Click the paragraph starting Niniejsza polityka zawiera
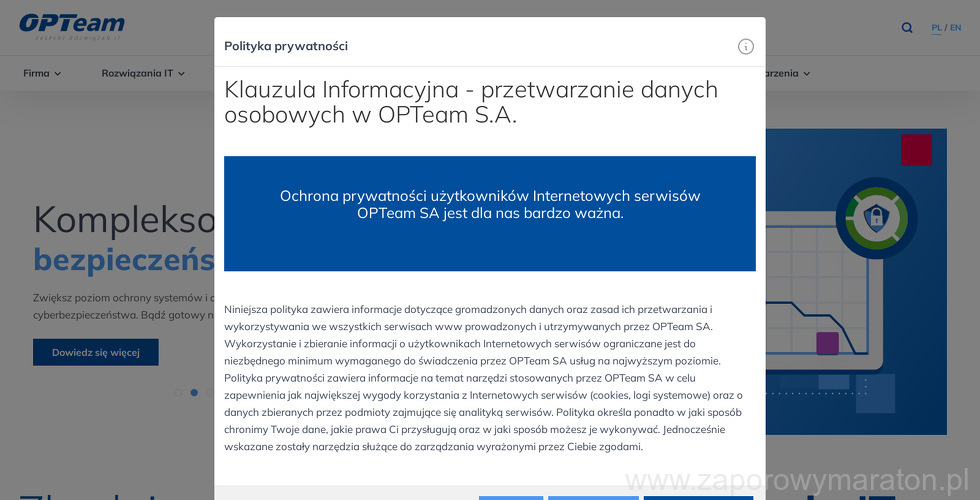This screenshot has height=500, width=980. tap(483, 378)
